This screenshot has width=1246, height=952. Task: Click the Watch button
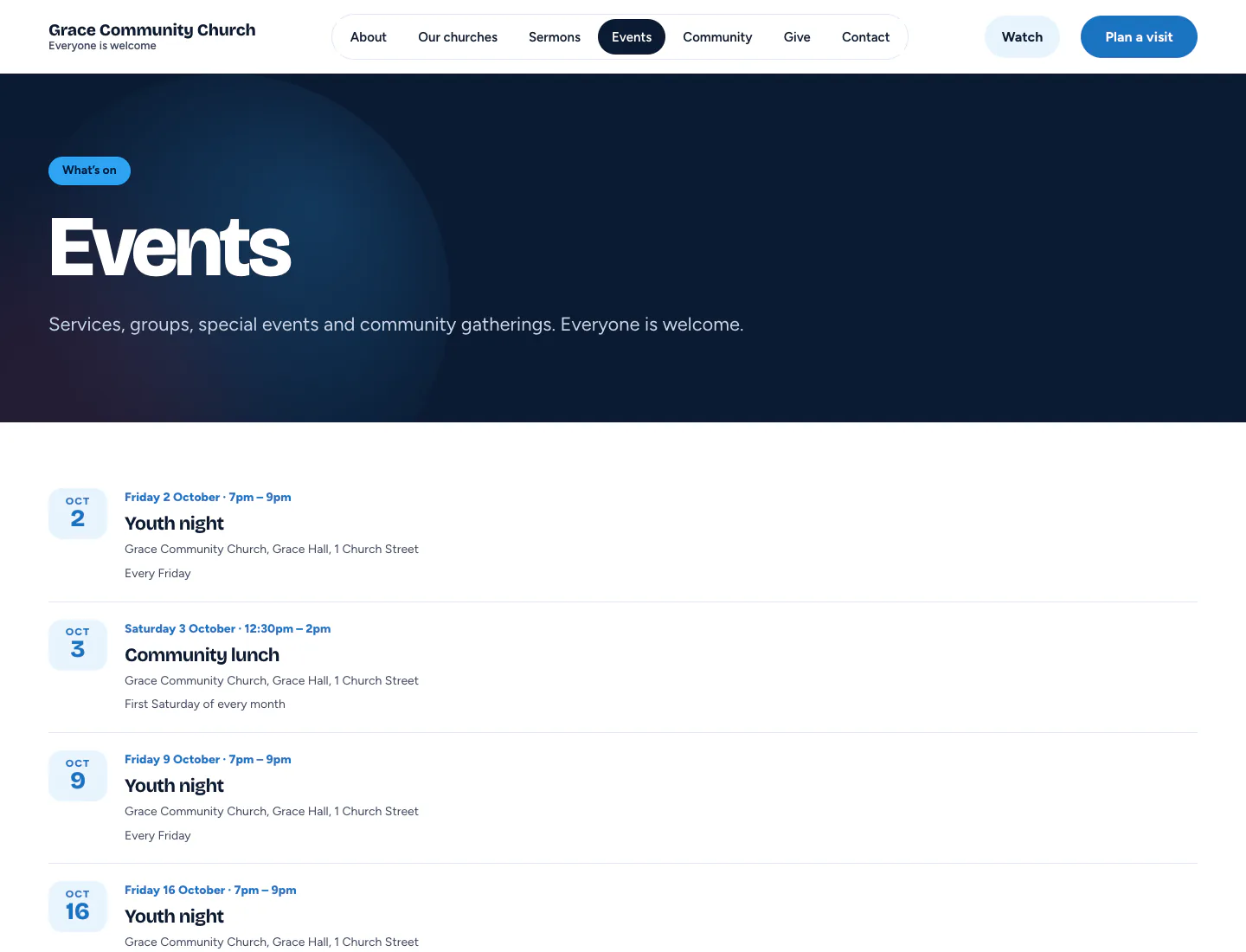click(x=1022, y=37)
